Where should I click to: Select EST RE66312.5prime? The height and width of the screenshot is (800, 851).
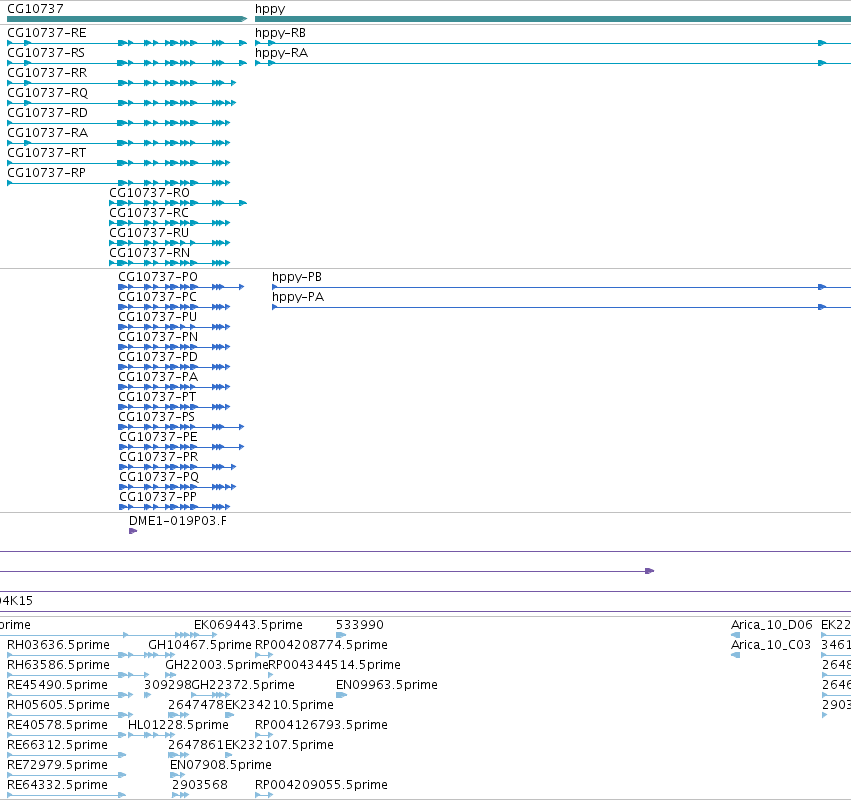57,745
